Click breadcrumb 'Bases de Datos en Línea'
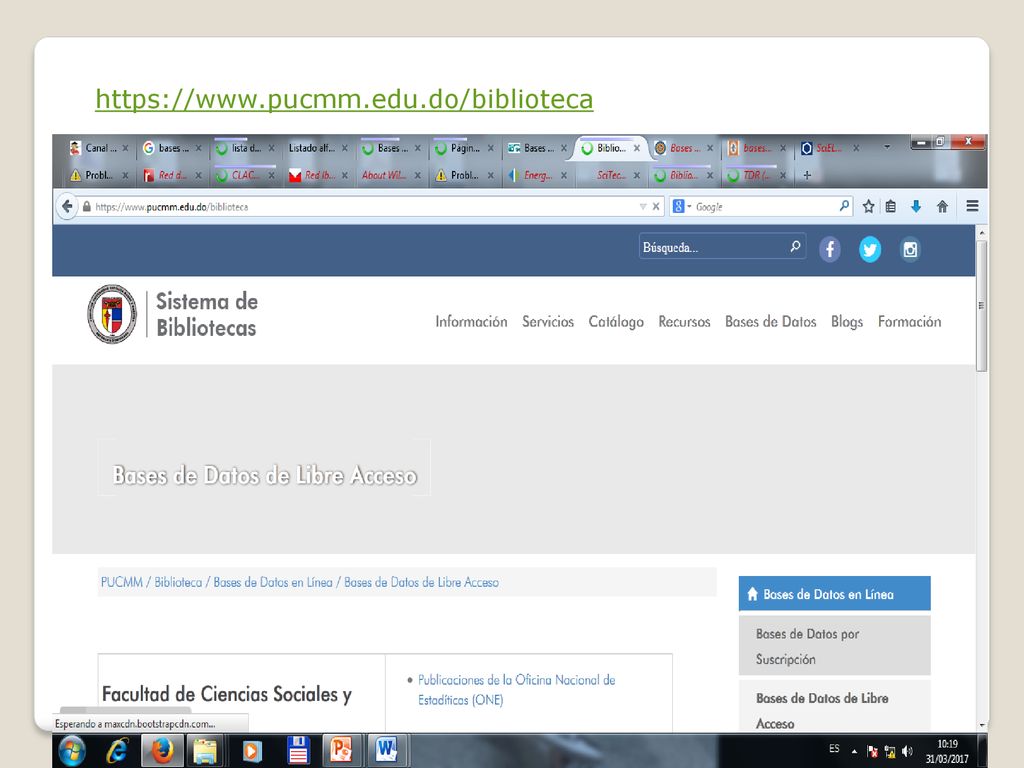 coord(273,582)
